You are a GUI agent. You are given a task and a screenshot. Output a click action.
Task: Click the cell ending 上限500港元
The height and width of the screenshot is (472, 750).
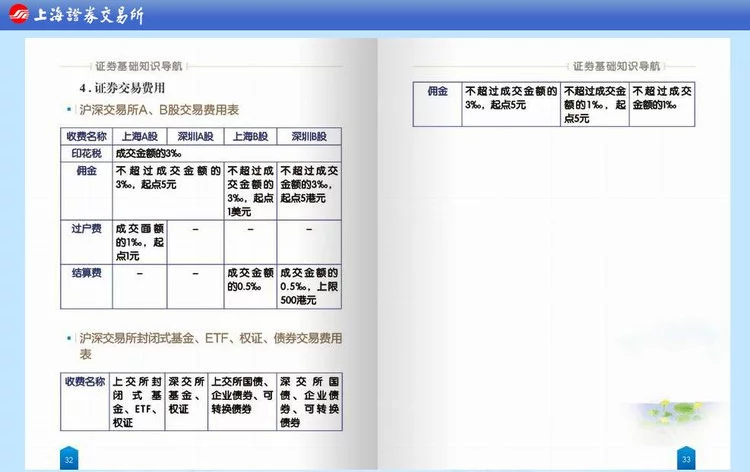pyautogui.click(x=309, y=286)
